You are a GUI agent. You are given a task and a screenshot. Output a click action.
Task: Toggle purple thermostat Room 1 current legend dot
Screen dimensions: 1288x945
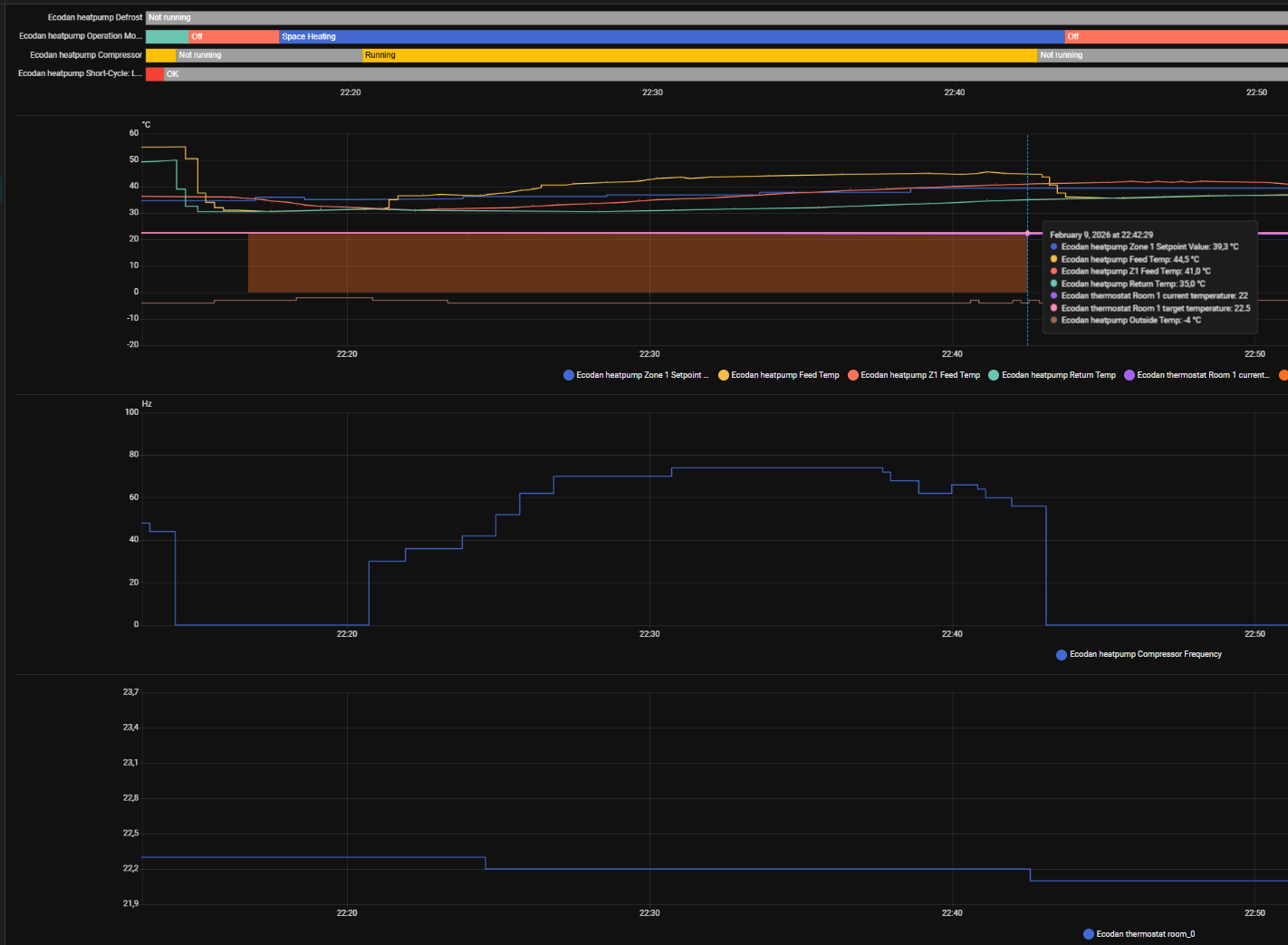1129,375
